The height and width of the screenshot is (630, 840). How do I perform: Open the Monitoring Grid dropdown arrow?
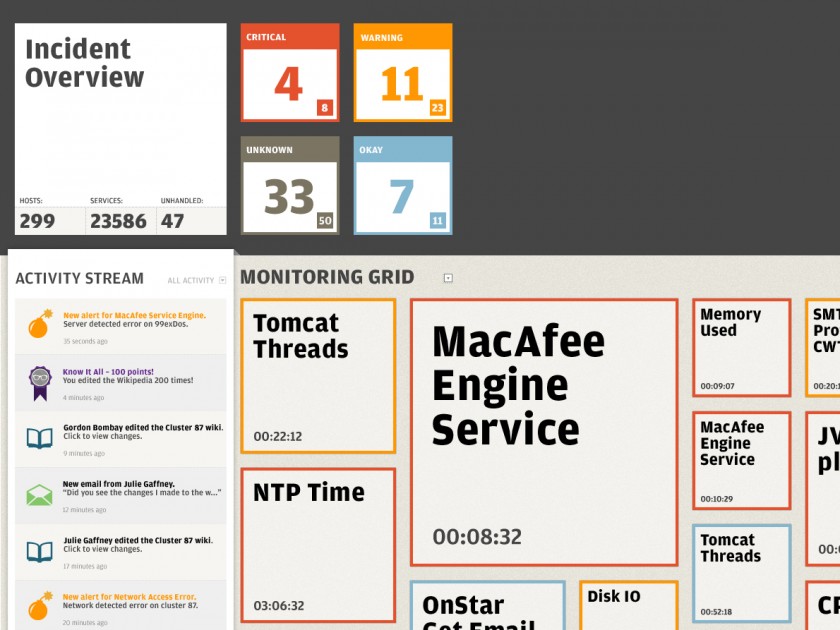point(448,278)
